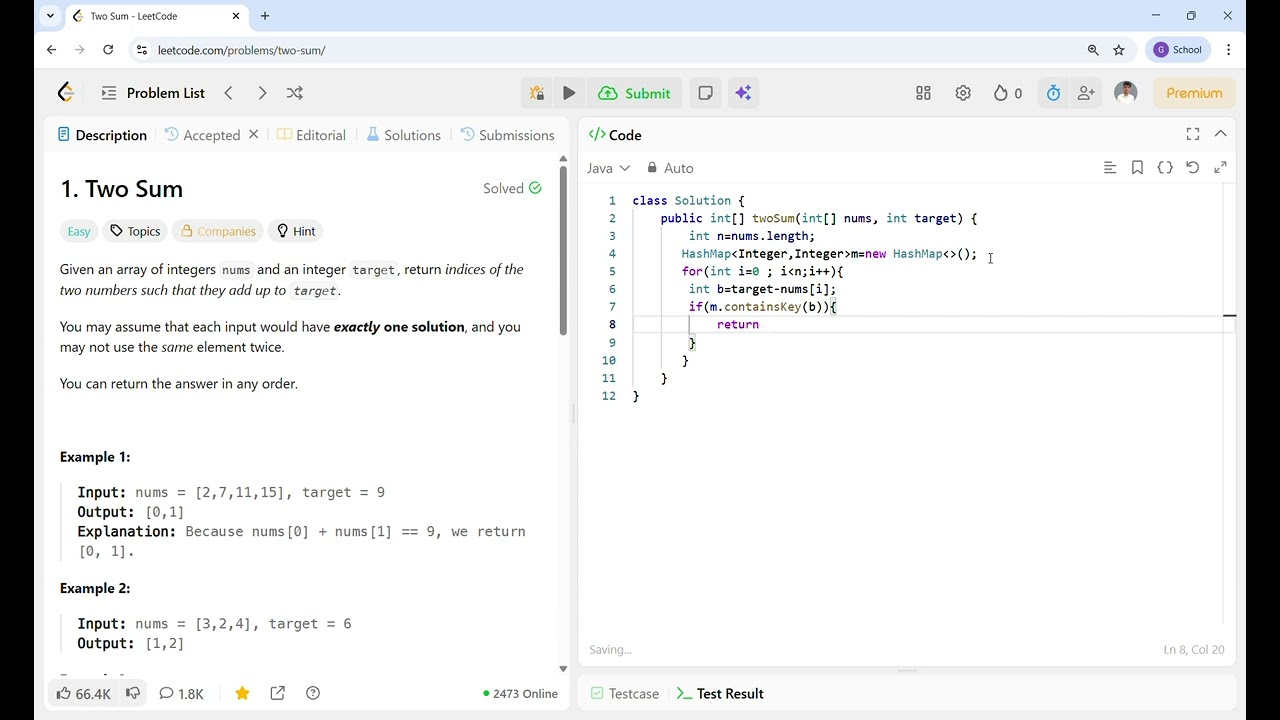Image resolution: width=1280 pixels, height=720 pixels.
Task: Open the user profile avatar
Action: coord(1126,93)
